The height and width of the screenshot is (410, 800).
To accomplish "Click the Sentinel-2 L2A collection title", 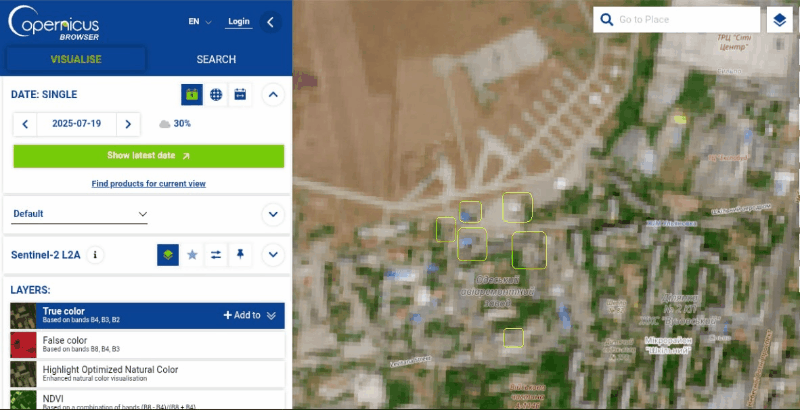I will point(46,255).
